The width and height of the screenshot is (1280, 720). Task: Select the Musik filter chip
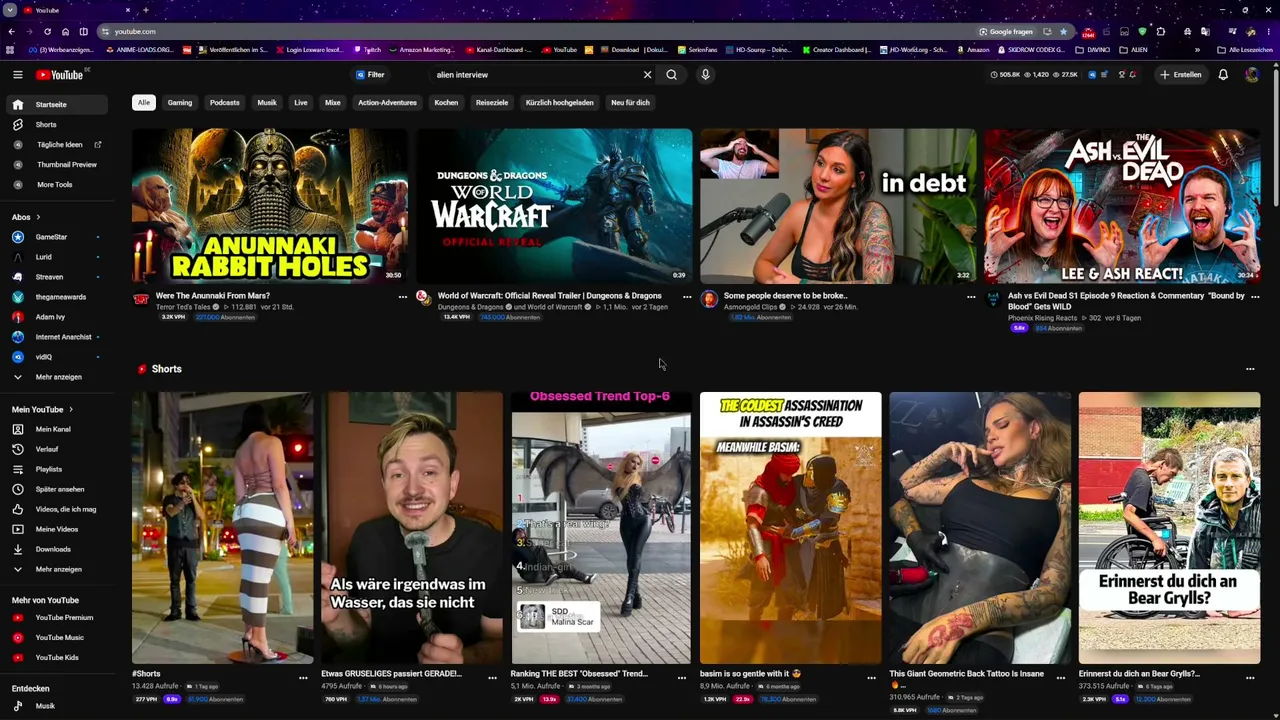pos(267,103)
